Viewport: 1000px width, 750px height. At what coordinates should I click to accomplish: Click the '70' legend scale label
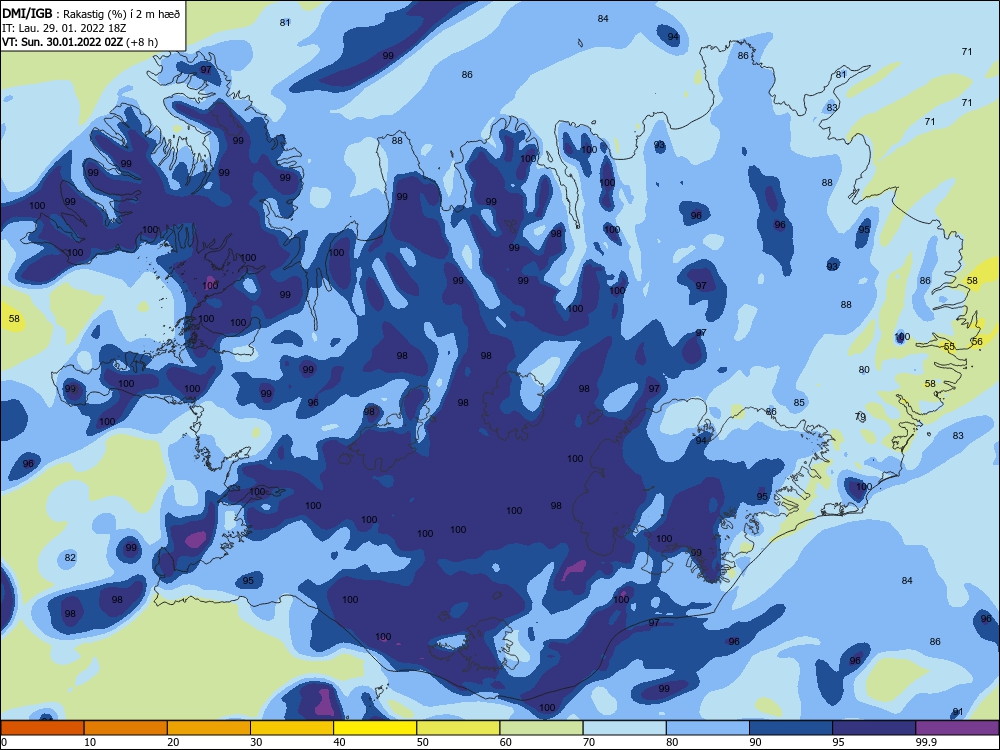point(589,742)
